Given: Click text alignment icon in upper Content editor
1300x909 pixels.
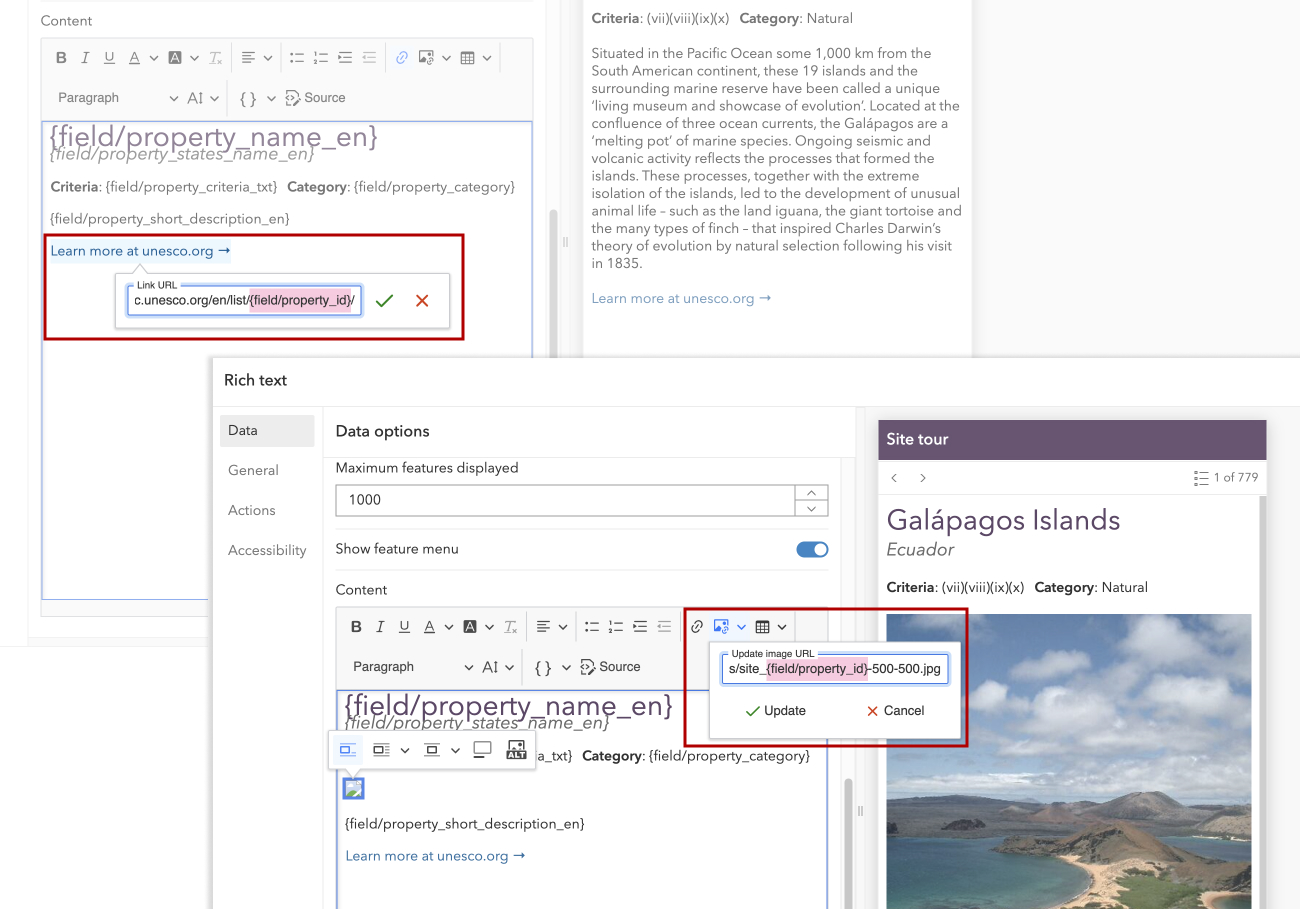Looking at the screenshot, I should 248,58.
